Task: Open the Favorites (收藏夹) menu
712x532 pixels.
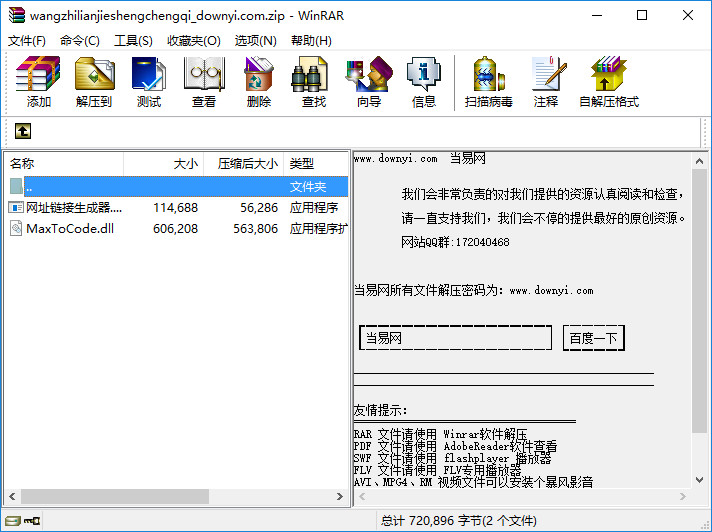Action: click(x=193, y=41)
